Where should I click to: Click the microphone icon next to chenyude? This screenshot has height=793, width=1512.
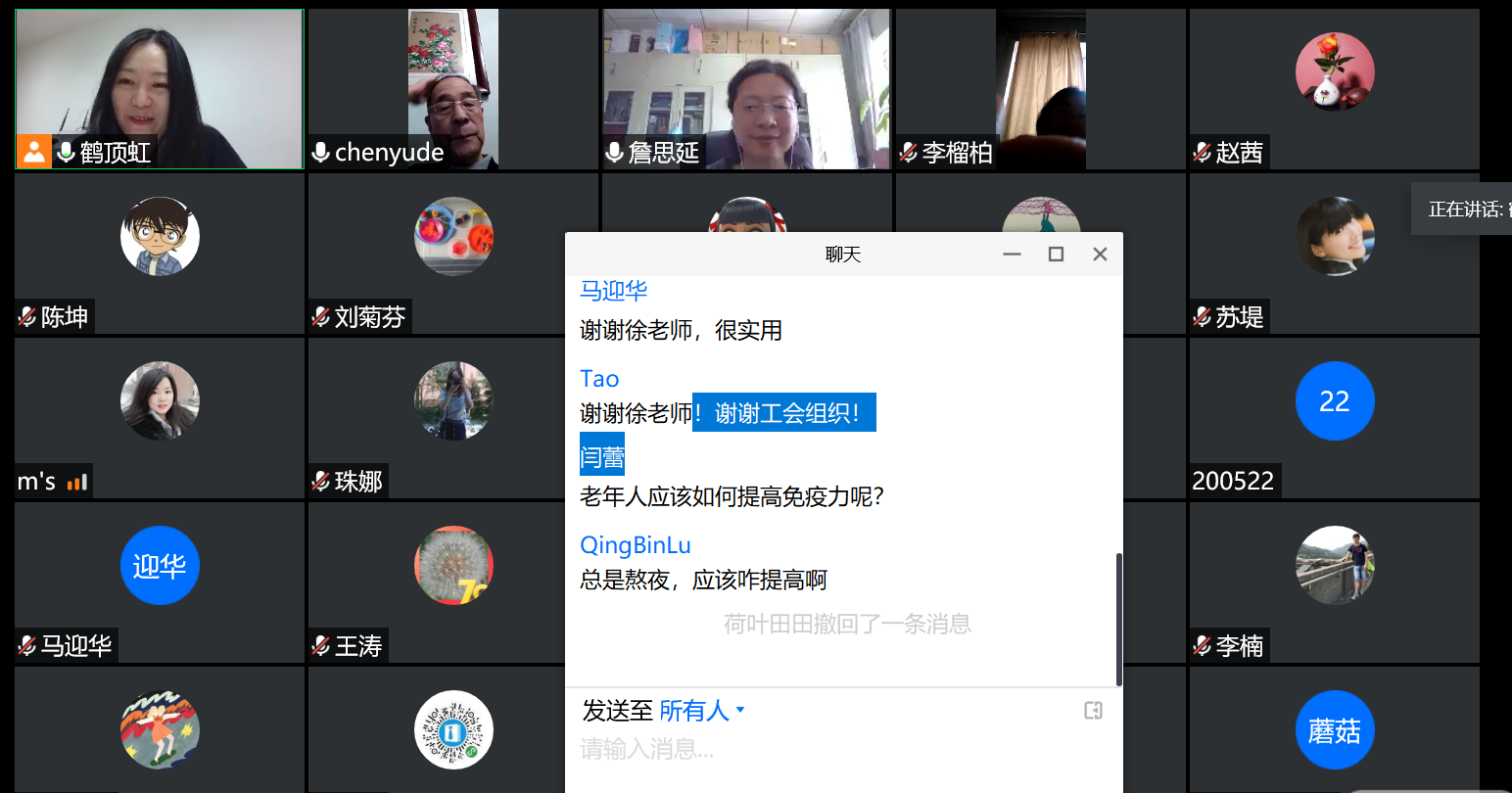point(320,152)
